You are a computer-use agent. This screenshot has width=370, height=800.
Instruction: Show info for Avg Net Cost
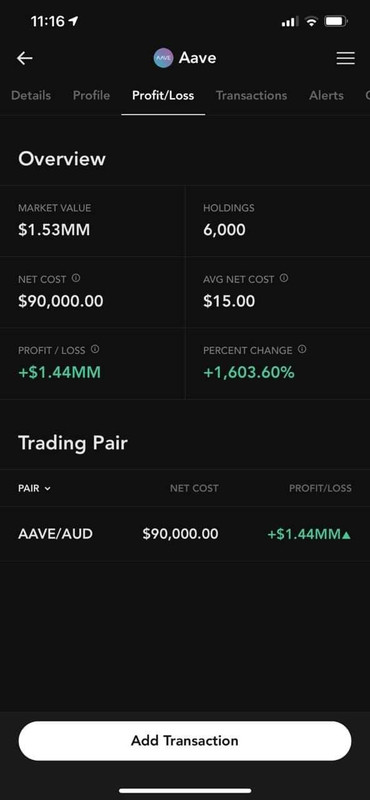tap(284, 279)
